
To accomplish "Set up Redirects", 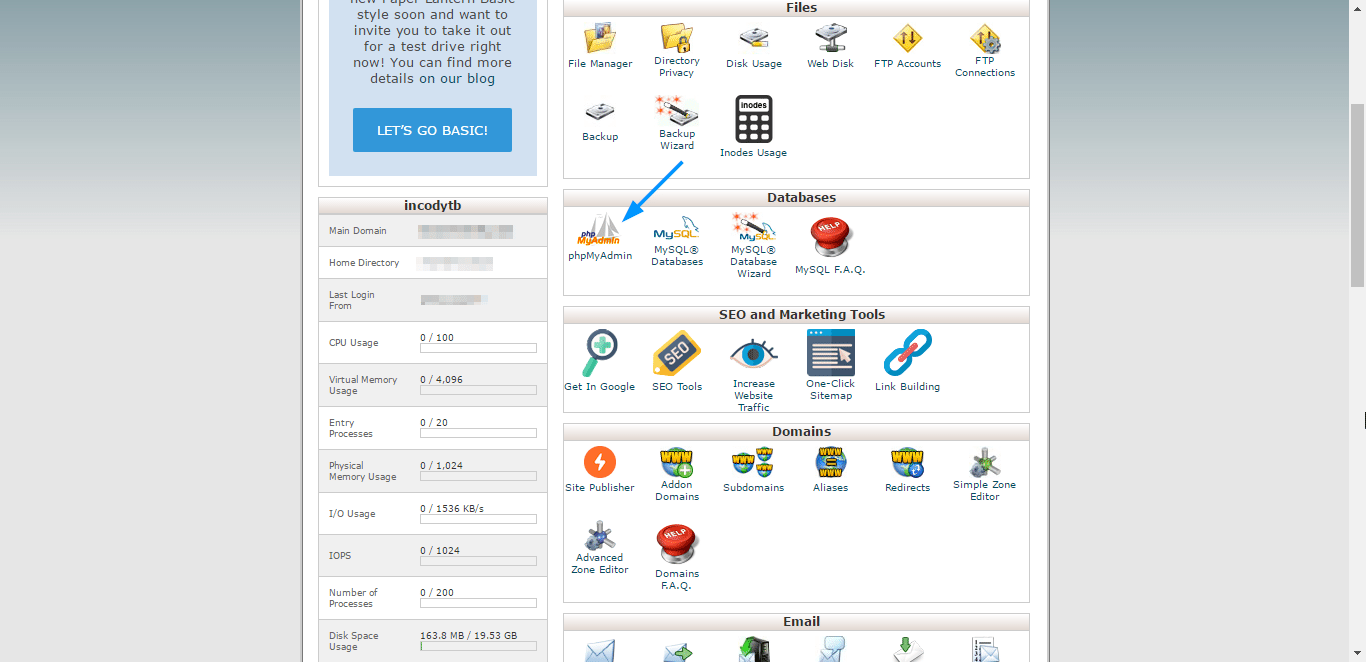I will (907, 465).
